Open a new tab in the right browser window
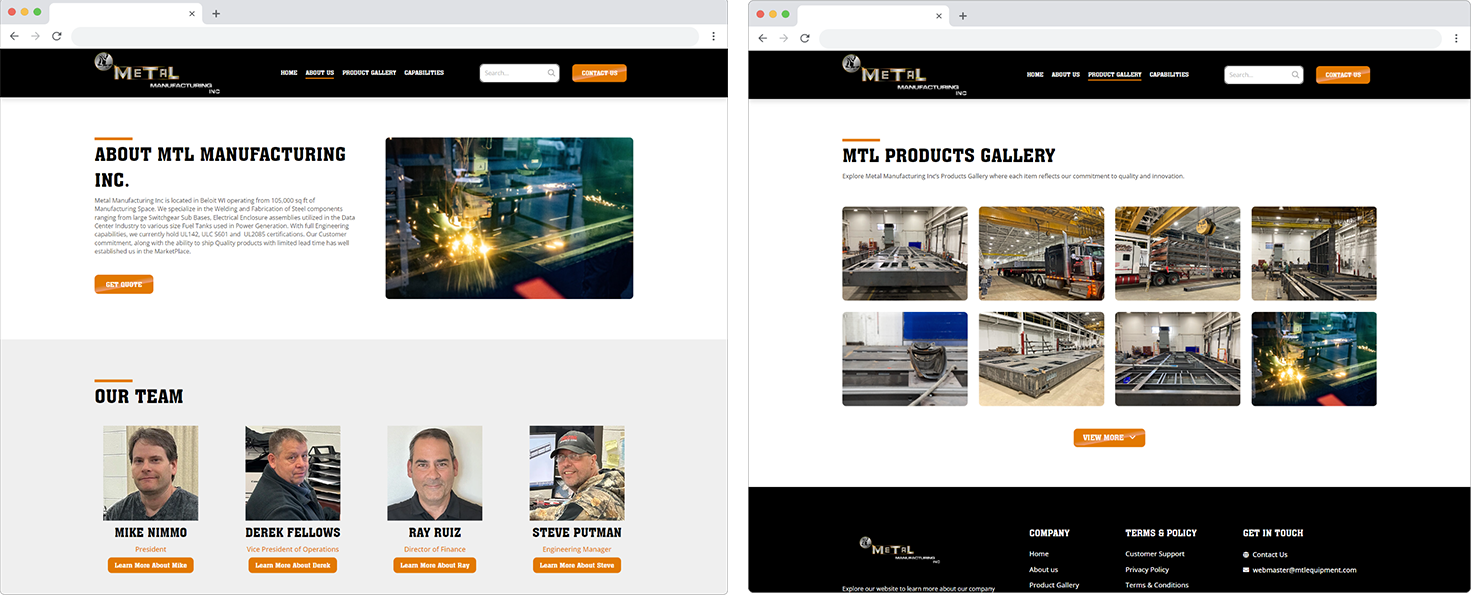This screenshot has width=1471, height=595. 963,16
